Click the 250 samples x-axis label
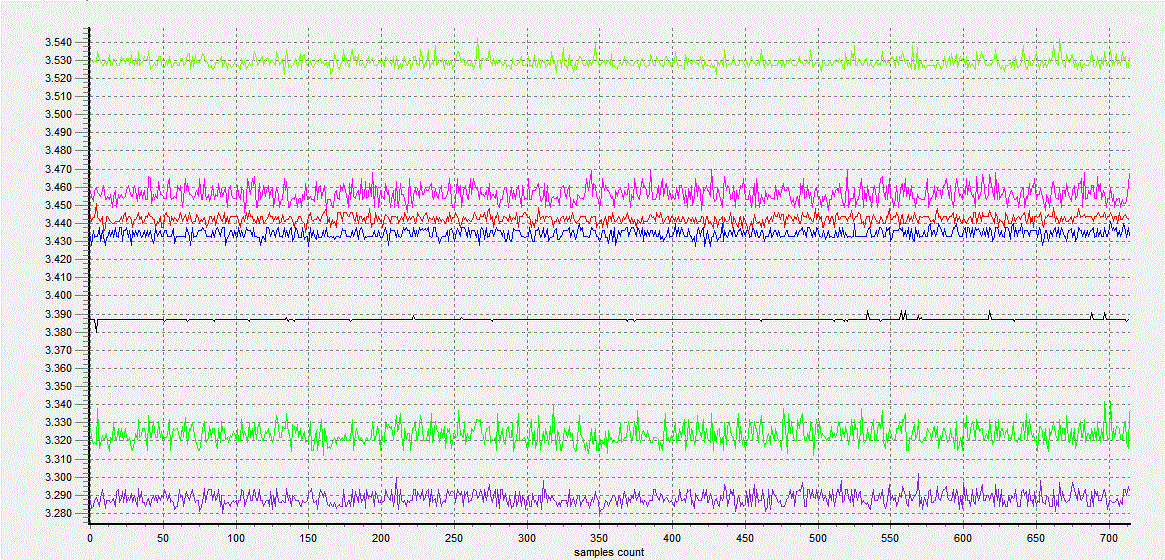1165x560 pixels. coord(454,537)
